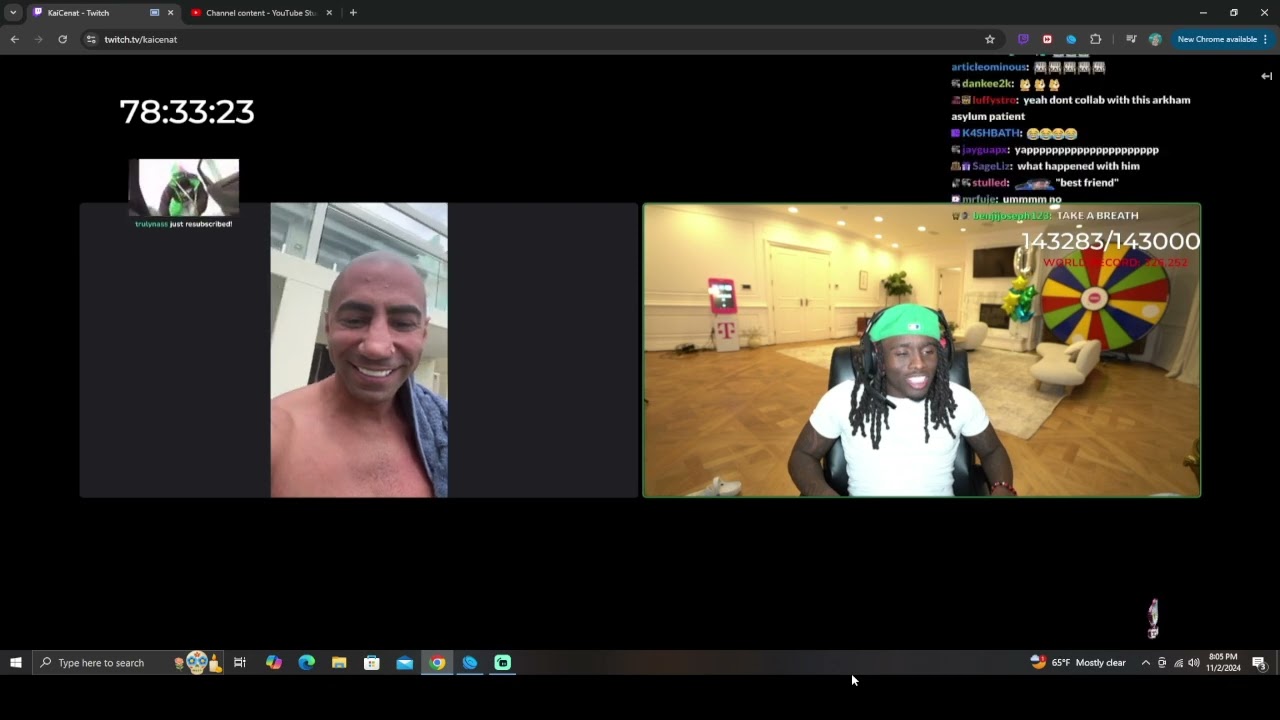The width and height of the screenshot is (1280, 720).
Task: Open the notification Action Center
Action: pos(1259,663)
